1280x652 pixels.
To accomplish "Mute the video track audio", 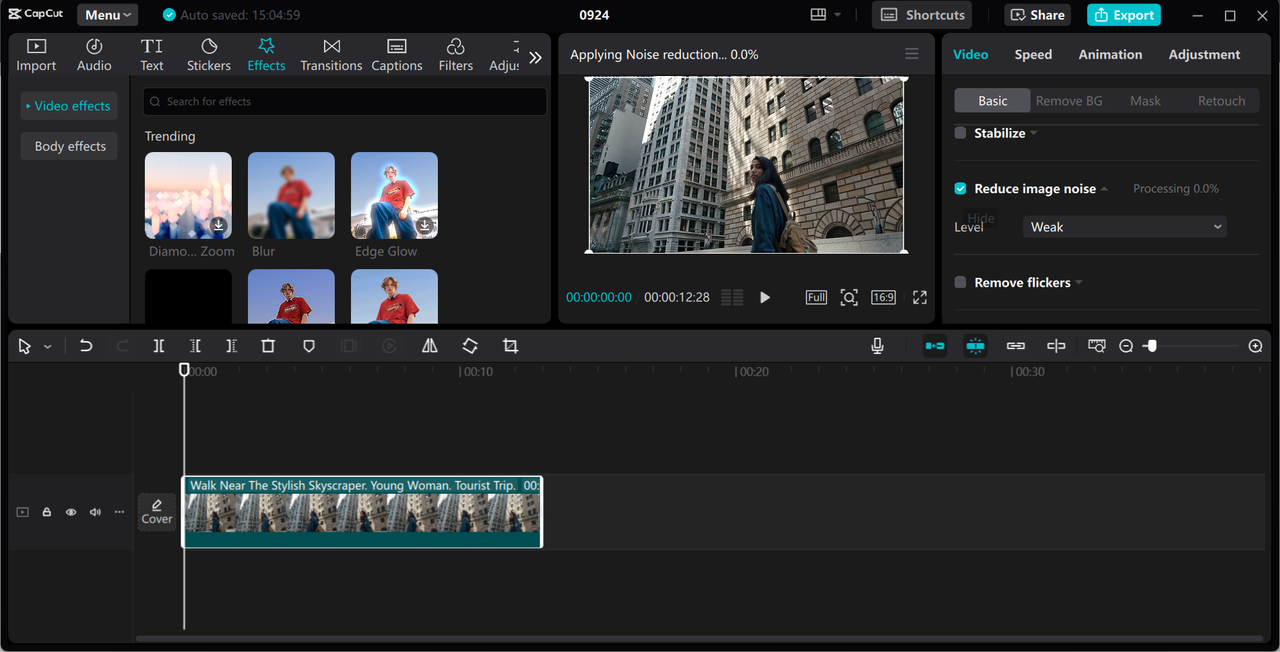I will pyautogui.click(x=95, y=512).
